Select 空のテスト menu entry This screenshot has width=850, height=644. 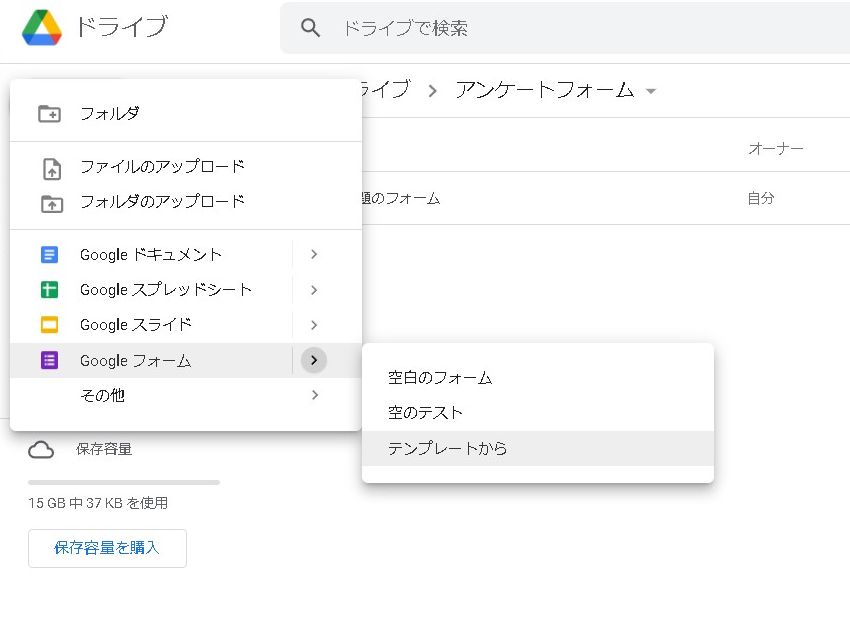tap(426, 413)
